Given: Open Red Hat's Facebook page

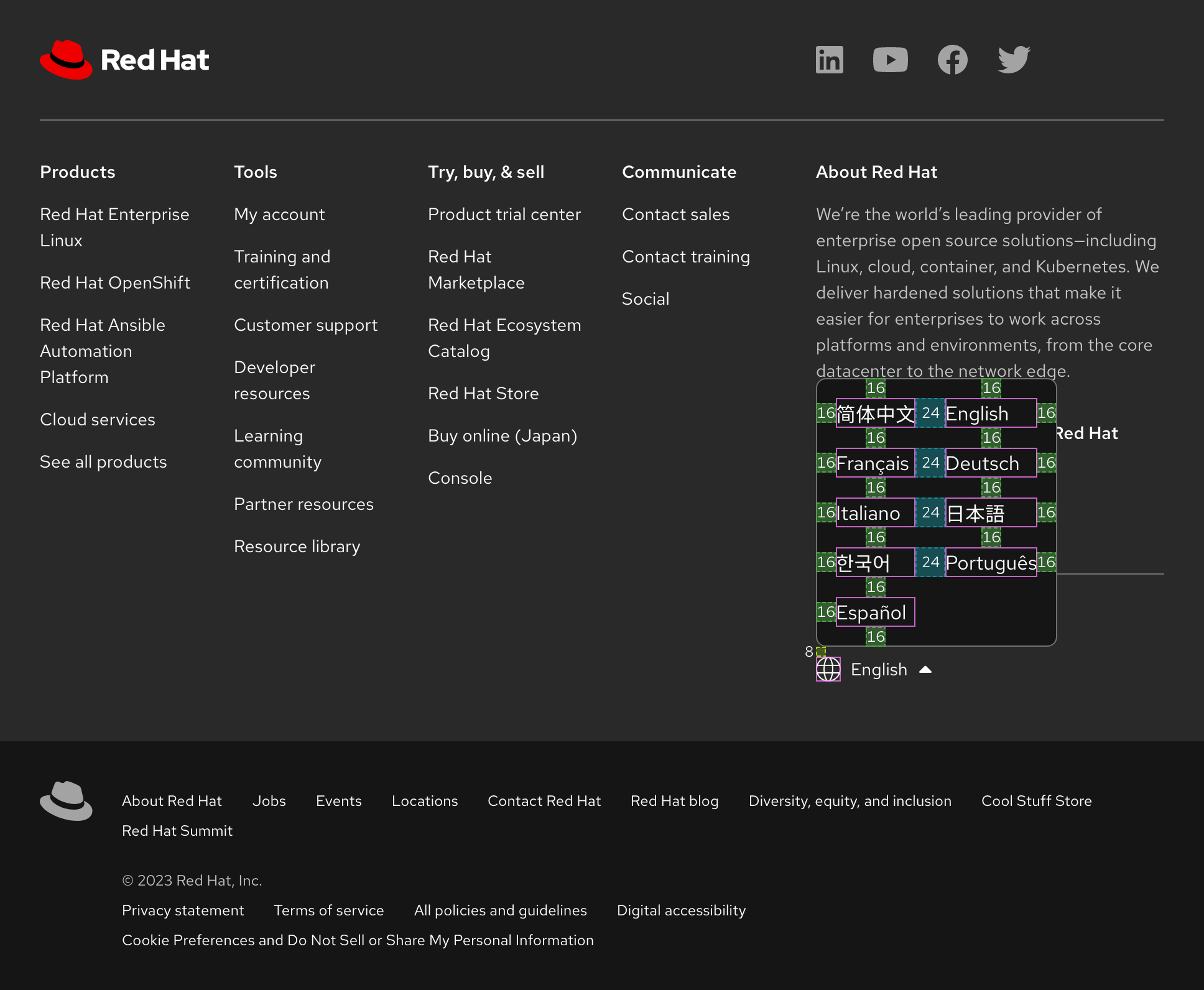Looking at the screenshot, I should pos(952,60).
